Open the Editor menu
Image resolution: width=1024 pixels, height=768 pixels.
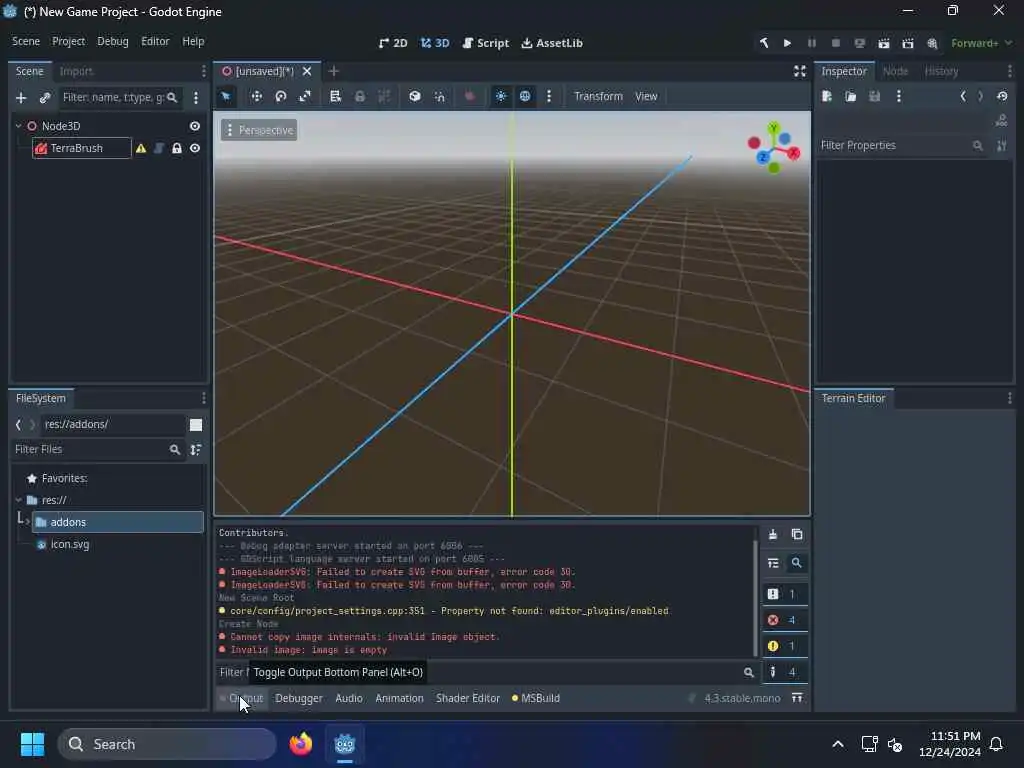pyautogui.click(x=155, y=41)
